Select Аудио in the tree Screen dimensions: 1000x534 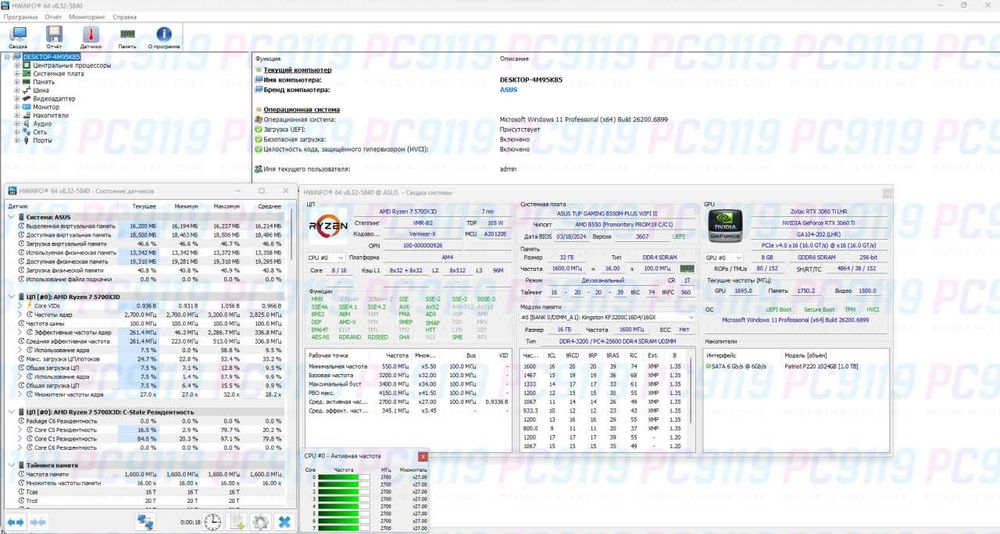tap(42, 123)
